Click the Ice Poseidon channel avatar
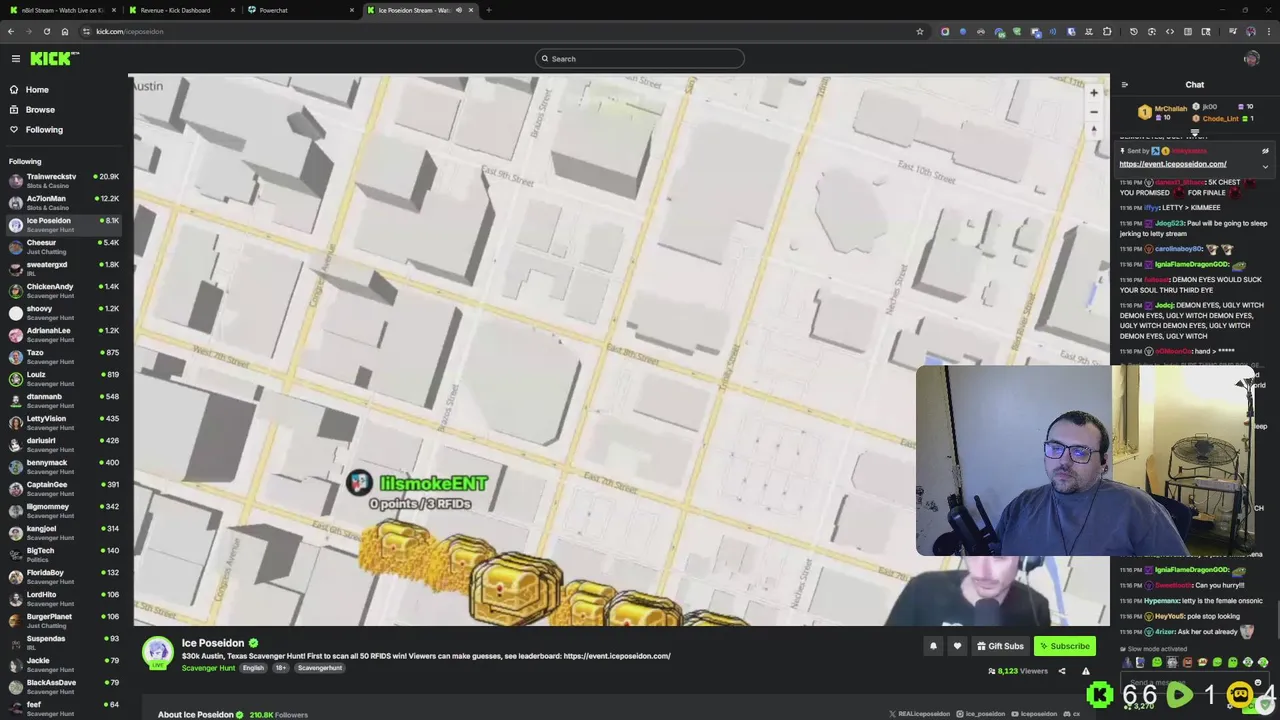The width and height of the screenshot is (1280, 720). click(158, 653)
